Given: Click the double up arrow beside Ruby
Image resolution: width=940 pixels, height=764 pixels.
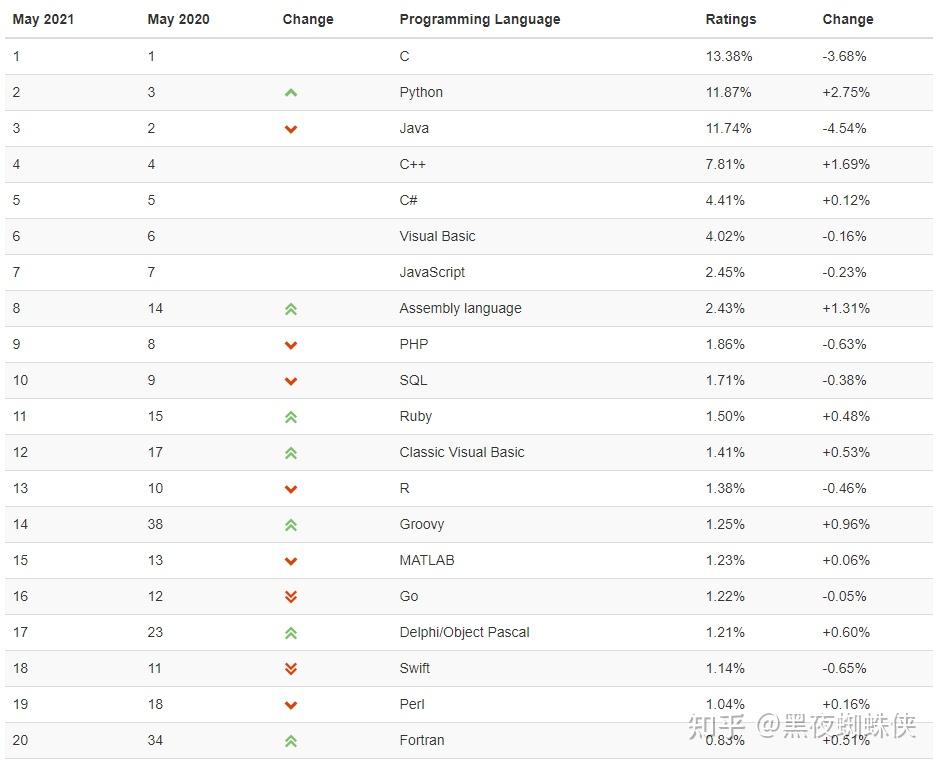Looking at the screenshot, I should tap(291, 417).
